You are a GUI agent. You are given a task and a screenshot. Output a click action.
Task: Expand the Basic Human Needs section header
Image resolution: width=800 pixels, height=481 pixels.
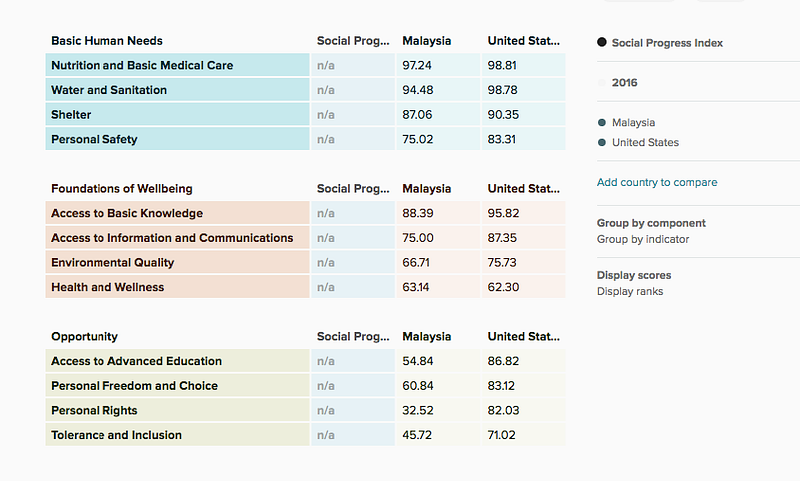[107, 41]
